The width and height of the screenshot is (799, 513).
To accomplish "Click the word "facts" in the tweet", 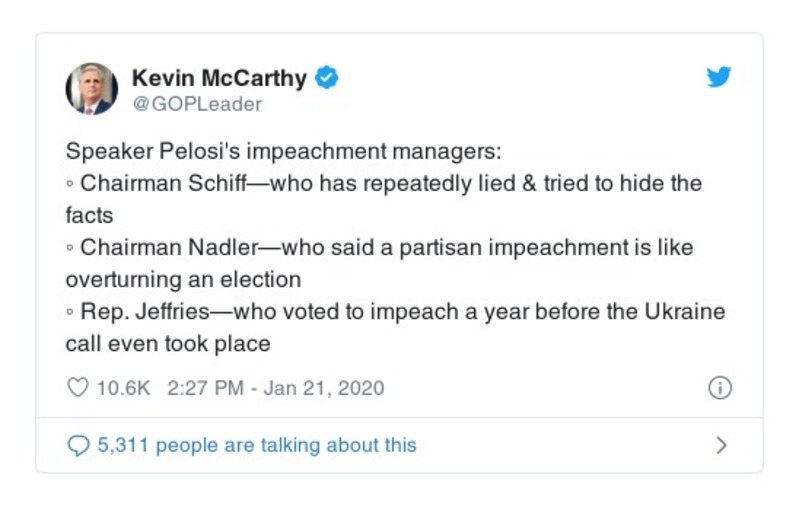I will [x=90, y=214].
